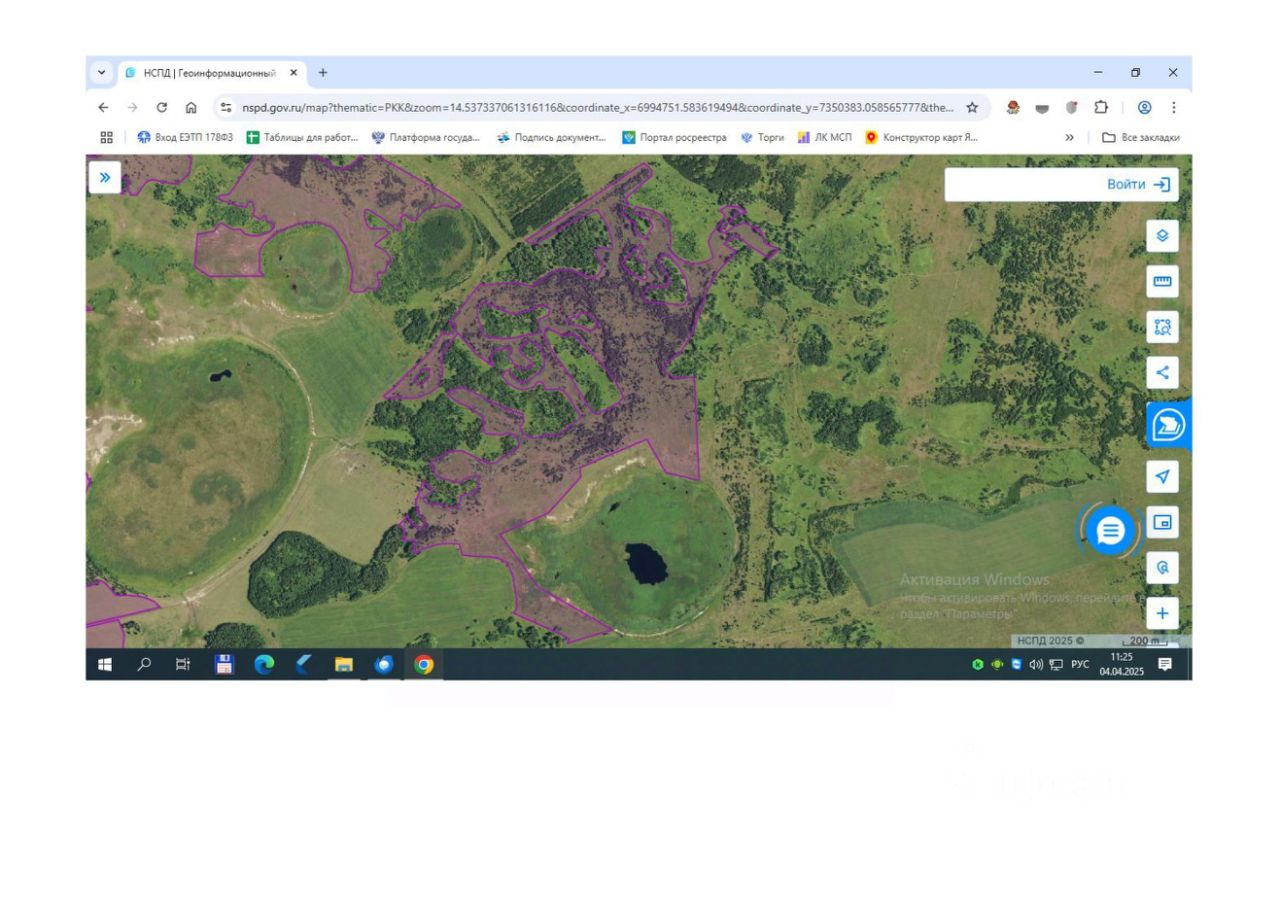Open the round blue chat support button
The image size is (1280, 904).
click(1110, 531)
